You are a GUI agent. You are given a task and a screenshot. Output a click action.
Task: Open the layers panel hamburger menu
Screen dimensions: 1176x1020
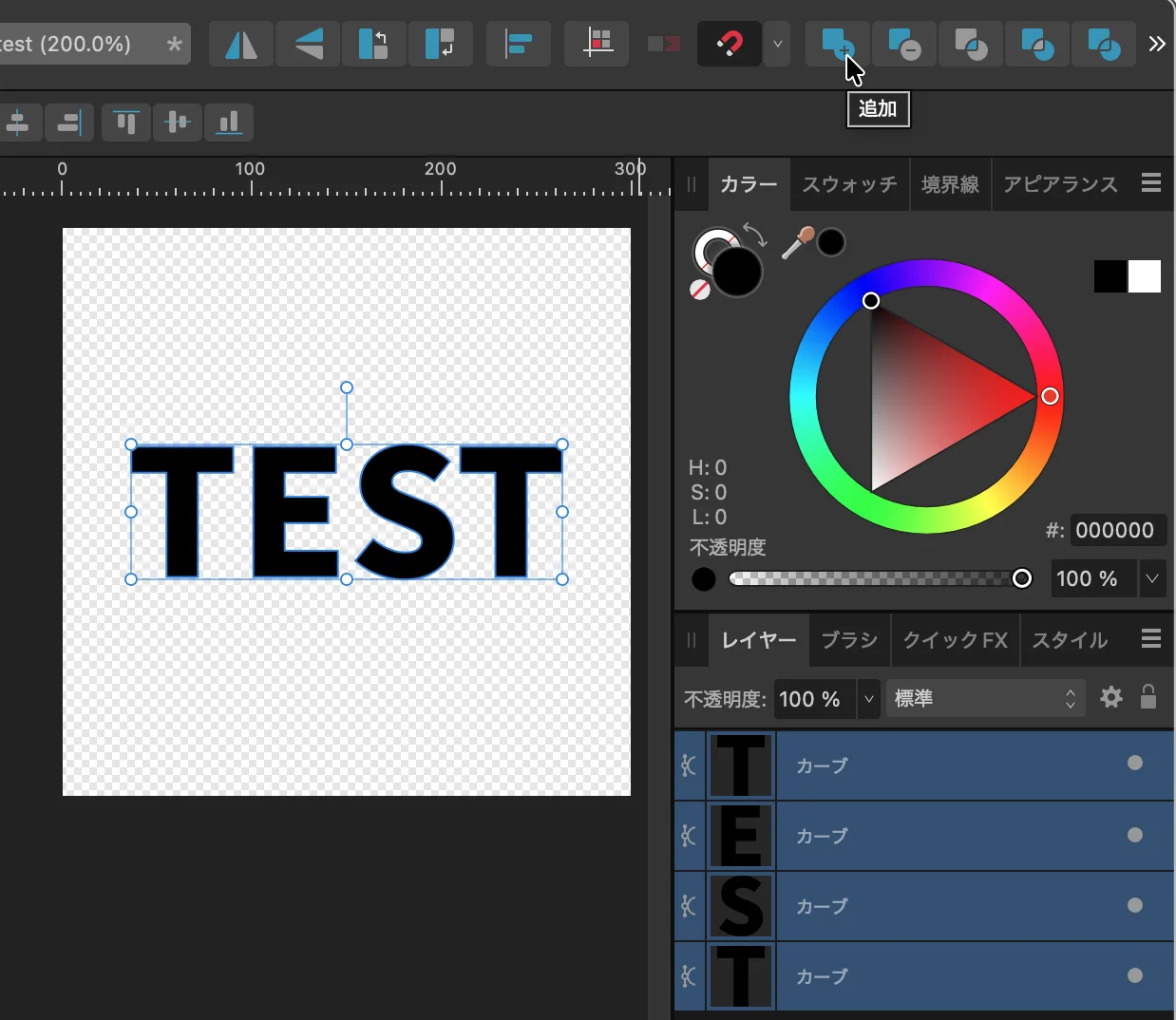[1151, 639]
